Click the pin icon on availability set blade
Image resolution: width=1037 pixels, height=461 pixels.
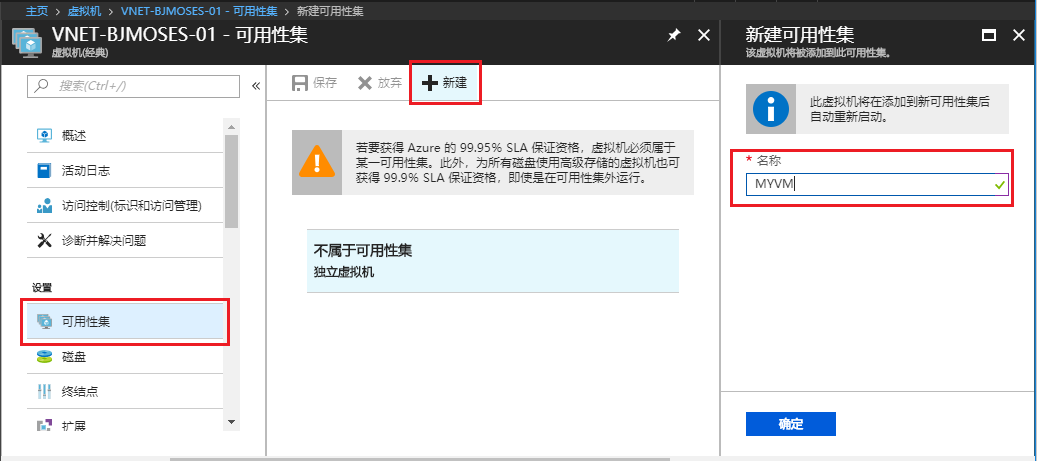tap(674, 35)
